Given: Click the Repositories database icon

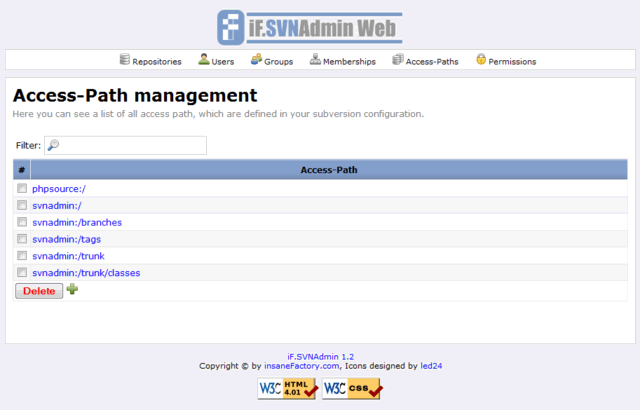Looking at the screenshot, I should pos(125,60).
